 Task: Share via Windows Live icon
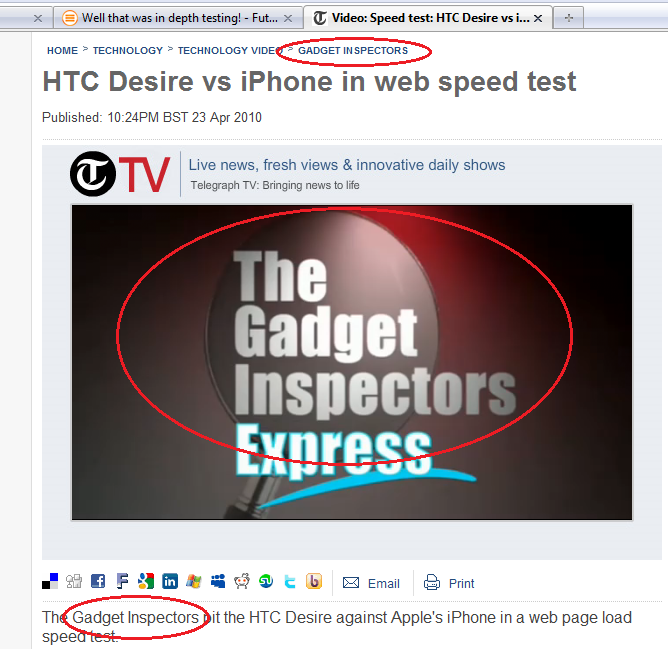tap(194, 581)
